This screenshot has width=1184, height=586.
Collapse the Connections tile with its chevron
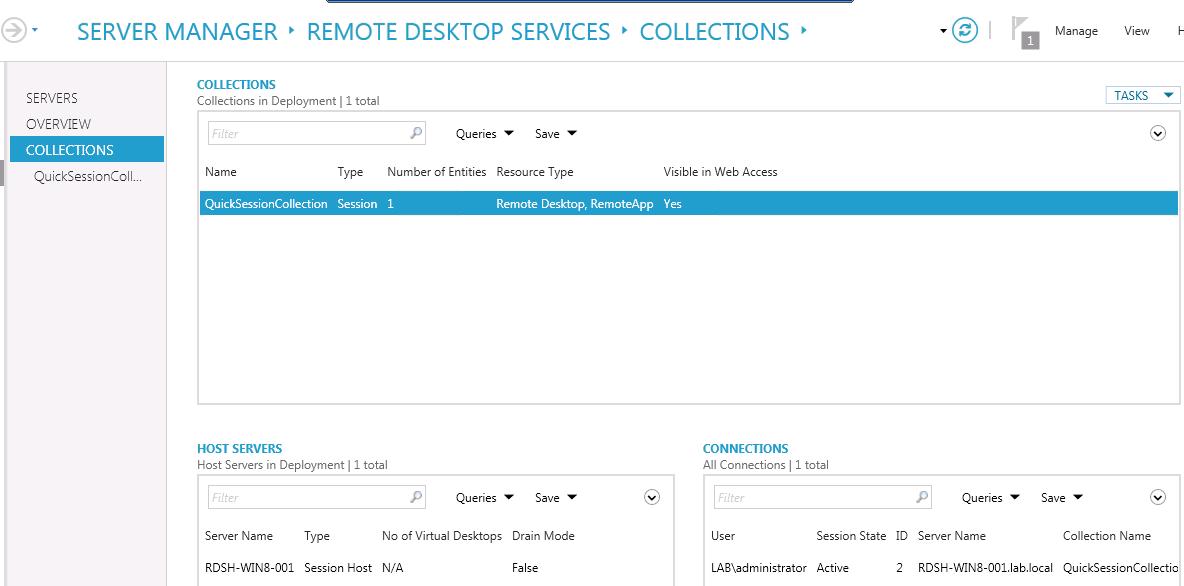(x=1159, y=497)
